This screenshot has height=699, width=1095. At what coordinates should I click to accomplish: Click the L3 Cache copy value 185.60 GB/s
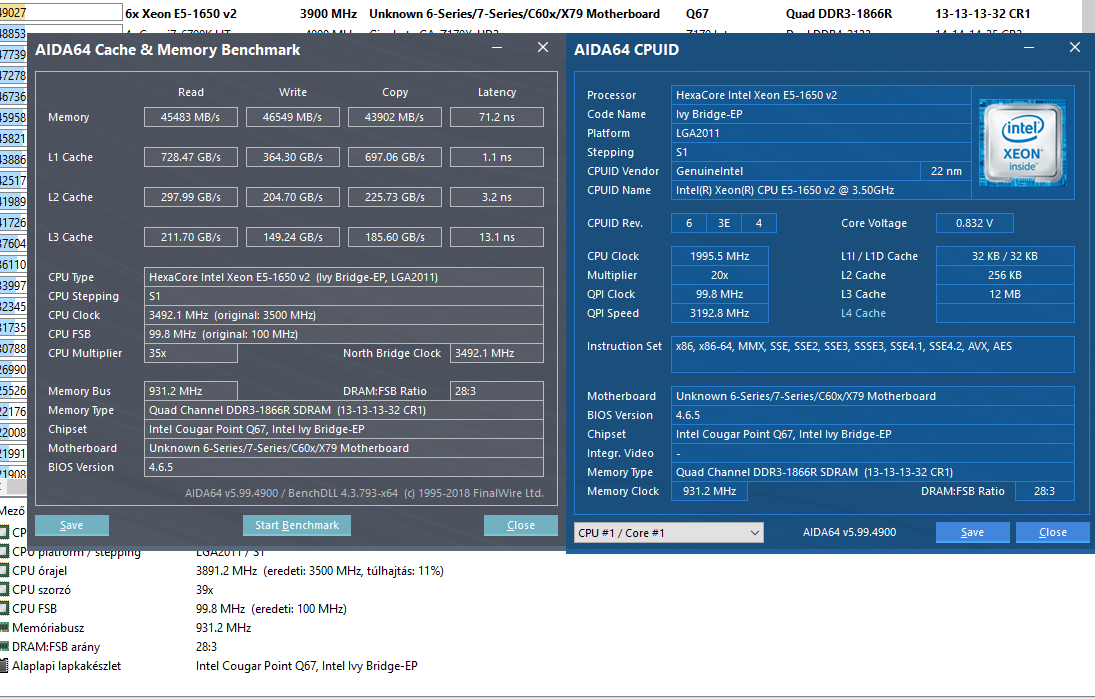click(x=395, y=237)
